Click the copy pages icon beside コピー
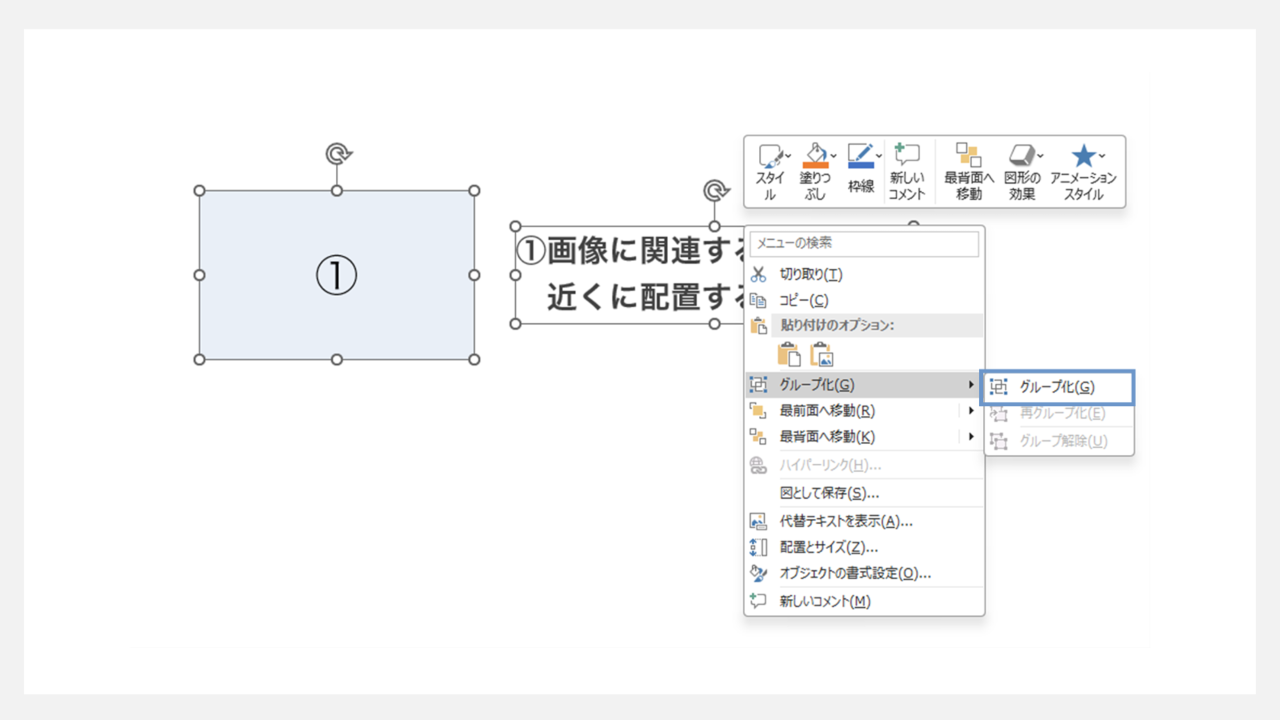 coord(758,300)
